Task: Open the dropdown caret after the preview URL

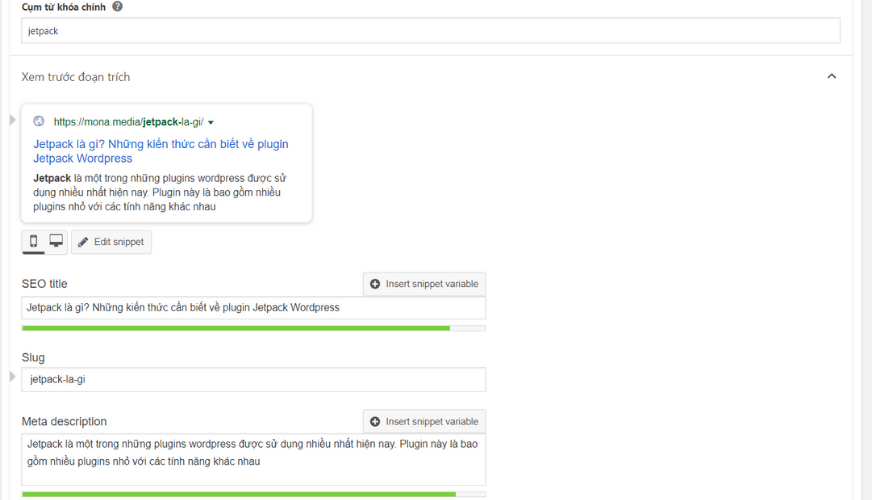Action: point(211,123)
